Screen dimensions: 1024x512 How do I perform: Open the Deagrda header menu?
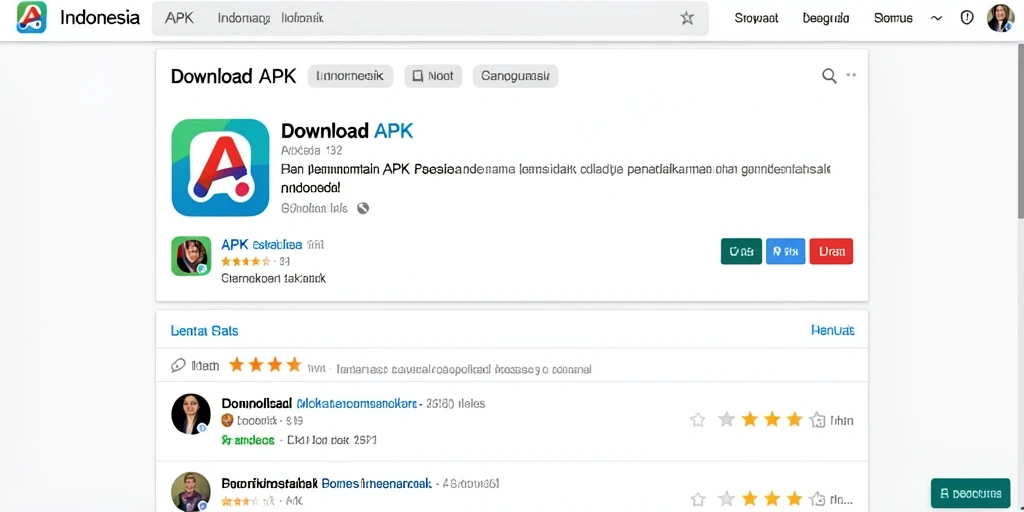coord(826,18)
